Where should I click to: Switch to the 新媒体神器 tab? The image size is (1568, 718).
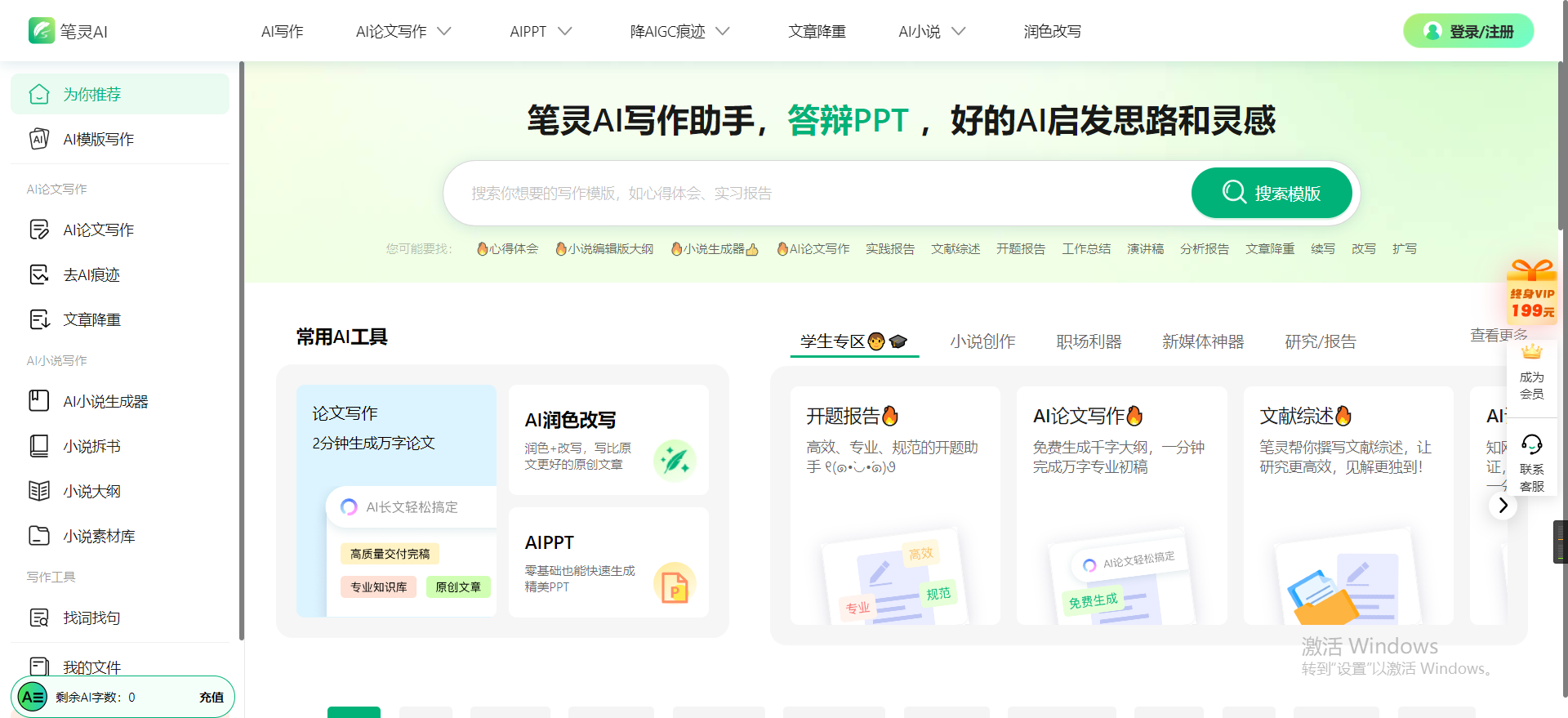point(1203,341)
